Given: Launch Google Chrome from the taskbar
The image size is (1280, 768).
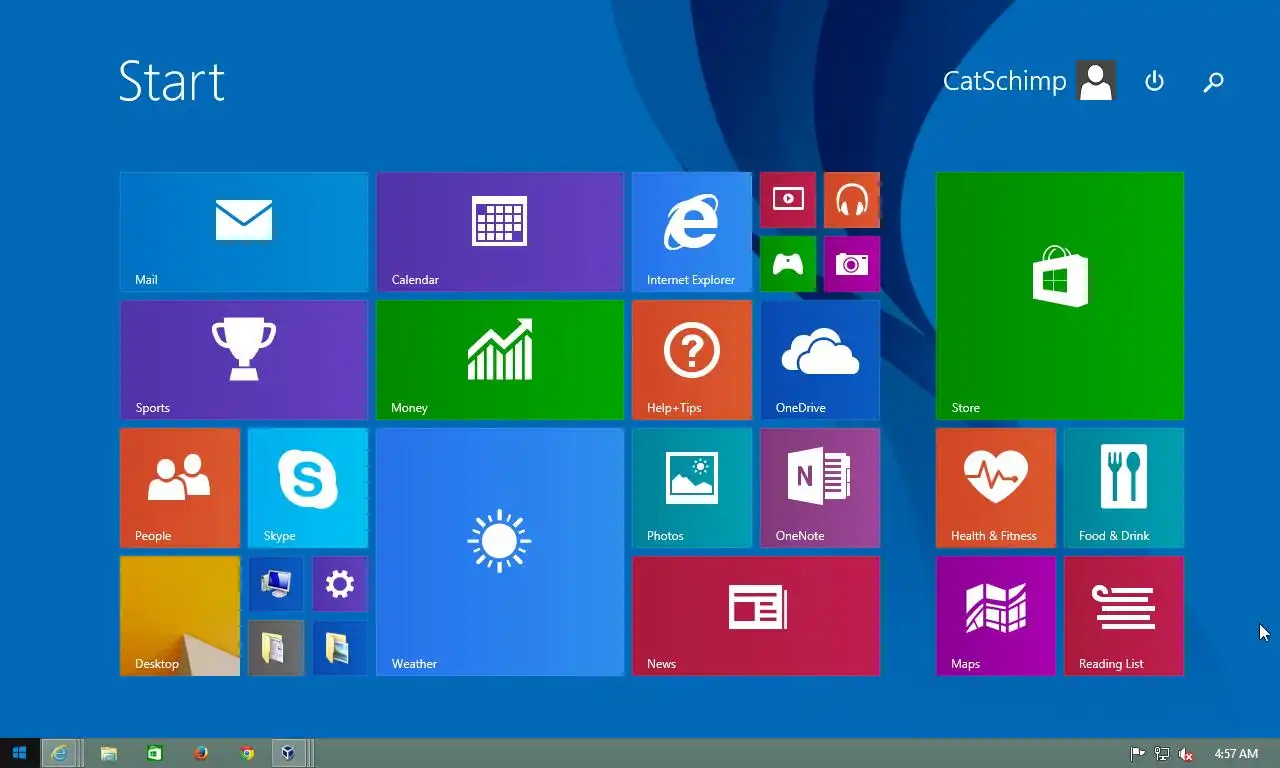Looking at the screenshot, I should pyautogui.click(x=247, y=753).
